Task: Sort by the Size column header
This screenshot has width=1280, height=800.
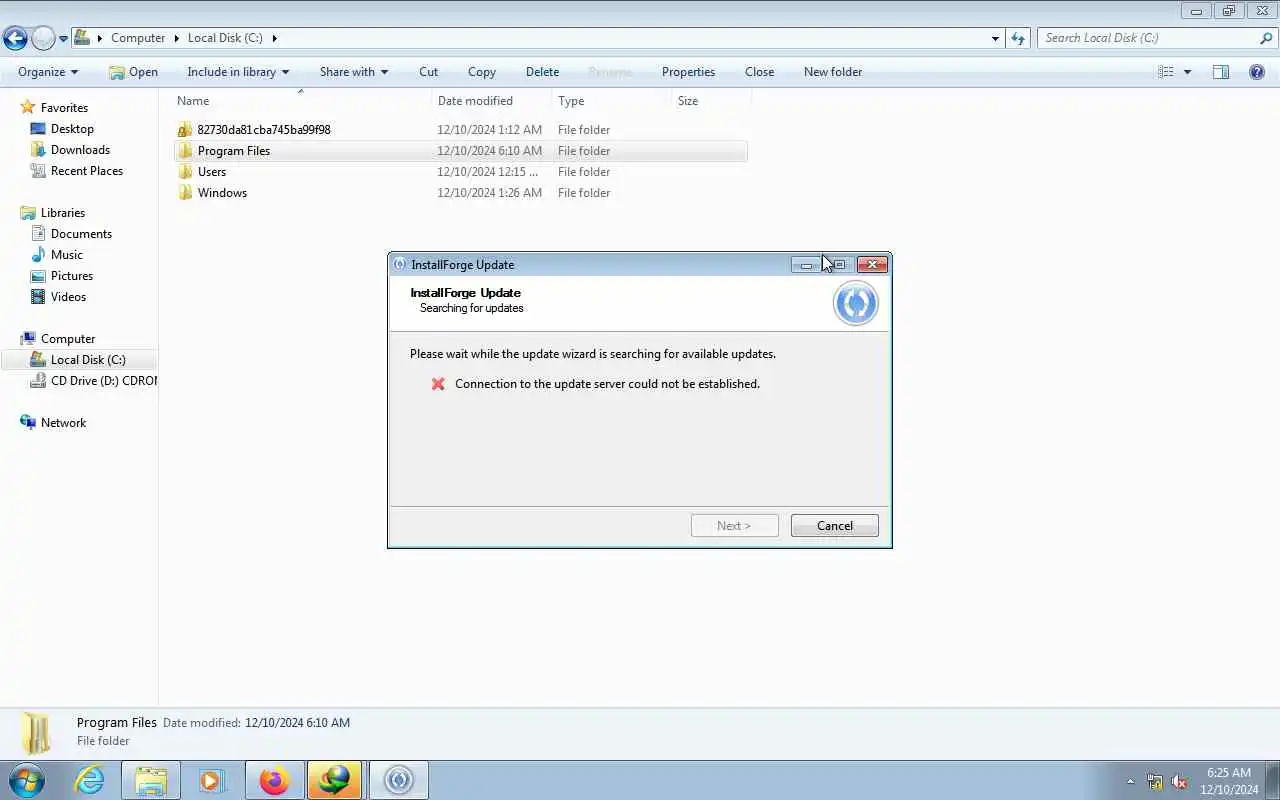Action: pyautogui.click(x=711, y=101)
